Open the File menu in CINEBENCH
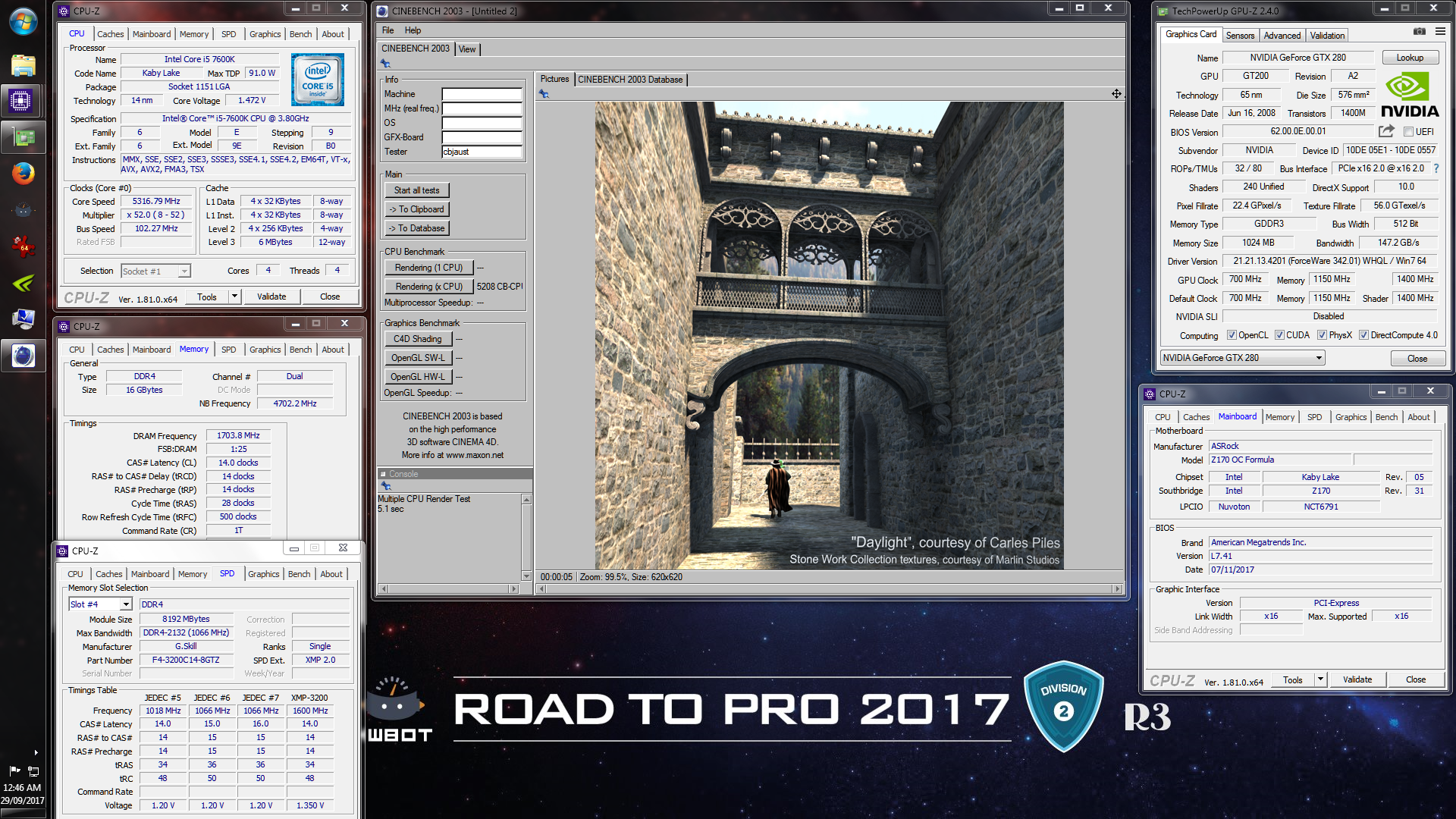Screen dimensions: 1456x819 point(388,30)
